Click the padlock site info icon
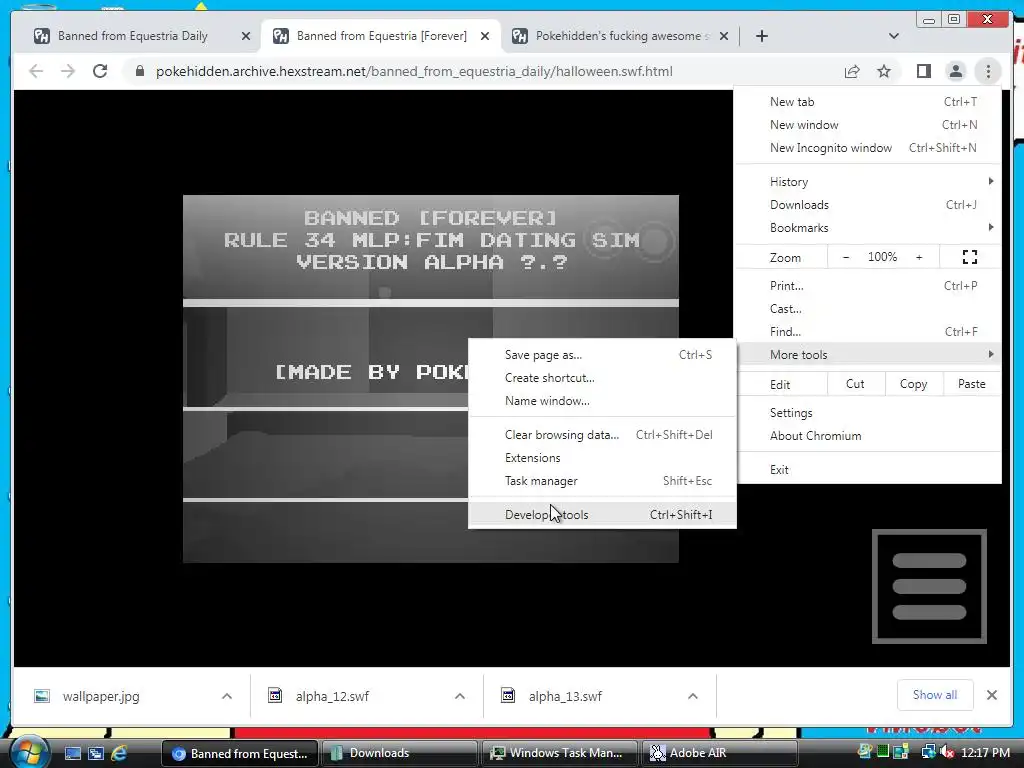Screen dimensions: 1024x768 (x=139, y=71)
